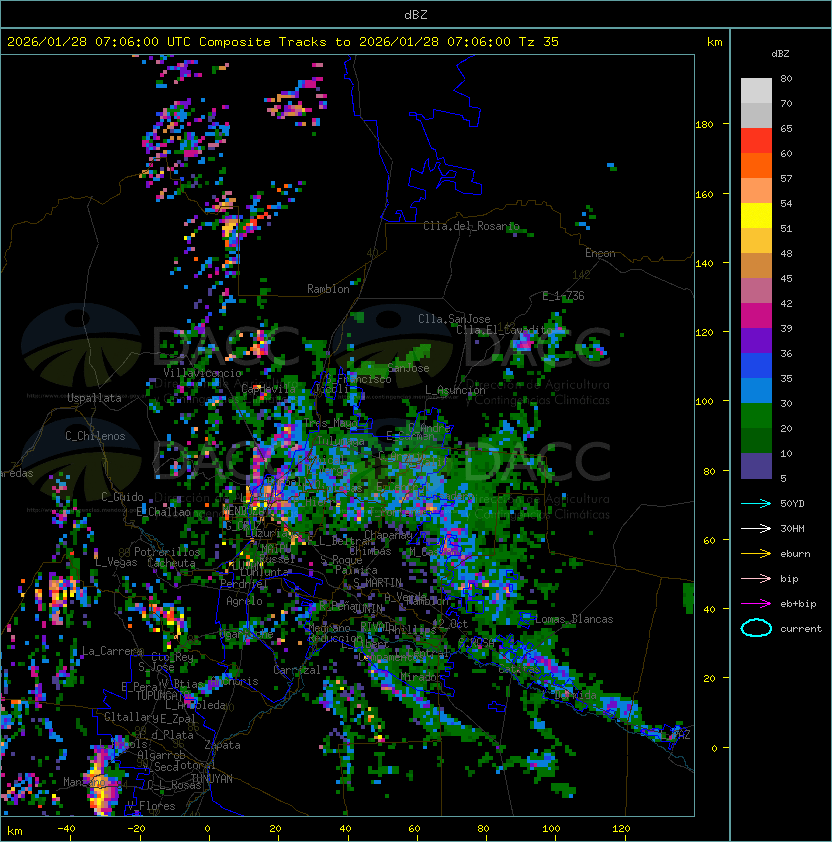Click the white 30HM arrow in the legend
832x842 pixels.
[756, 528]
